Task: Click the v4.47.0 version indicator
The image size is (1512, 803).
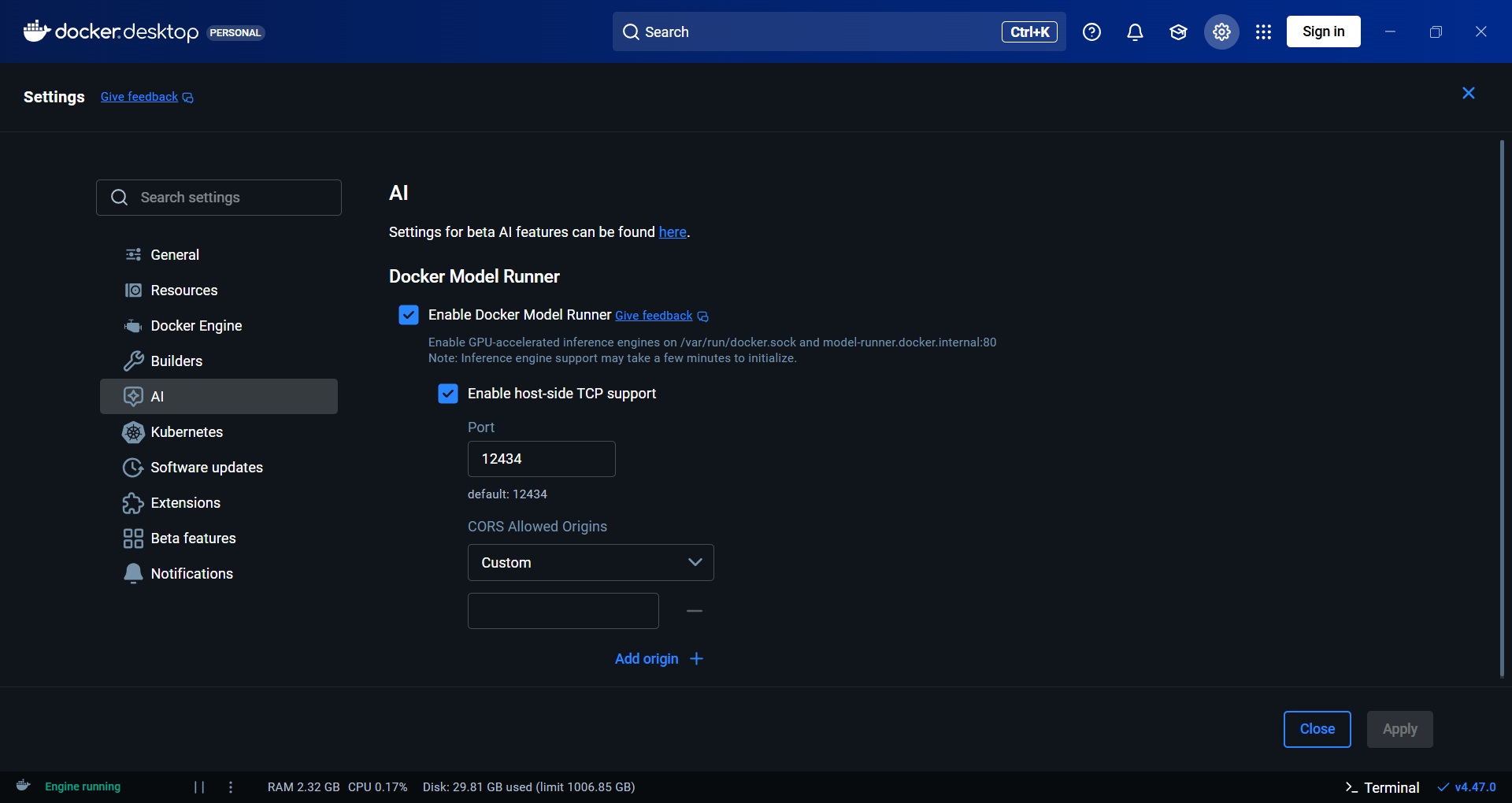Action: pos(1466,787)
